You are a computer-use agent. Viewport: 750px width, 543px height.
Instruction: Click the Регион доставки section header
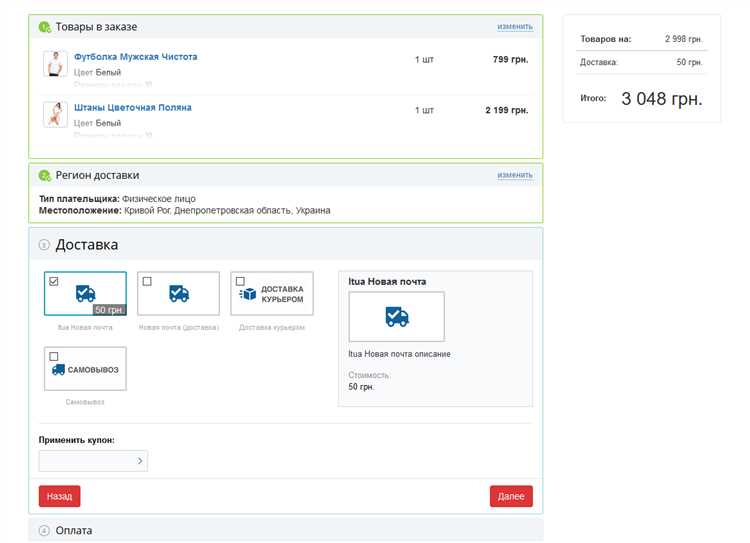pyautogui.click(x=286, y=175)
